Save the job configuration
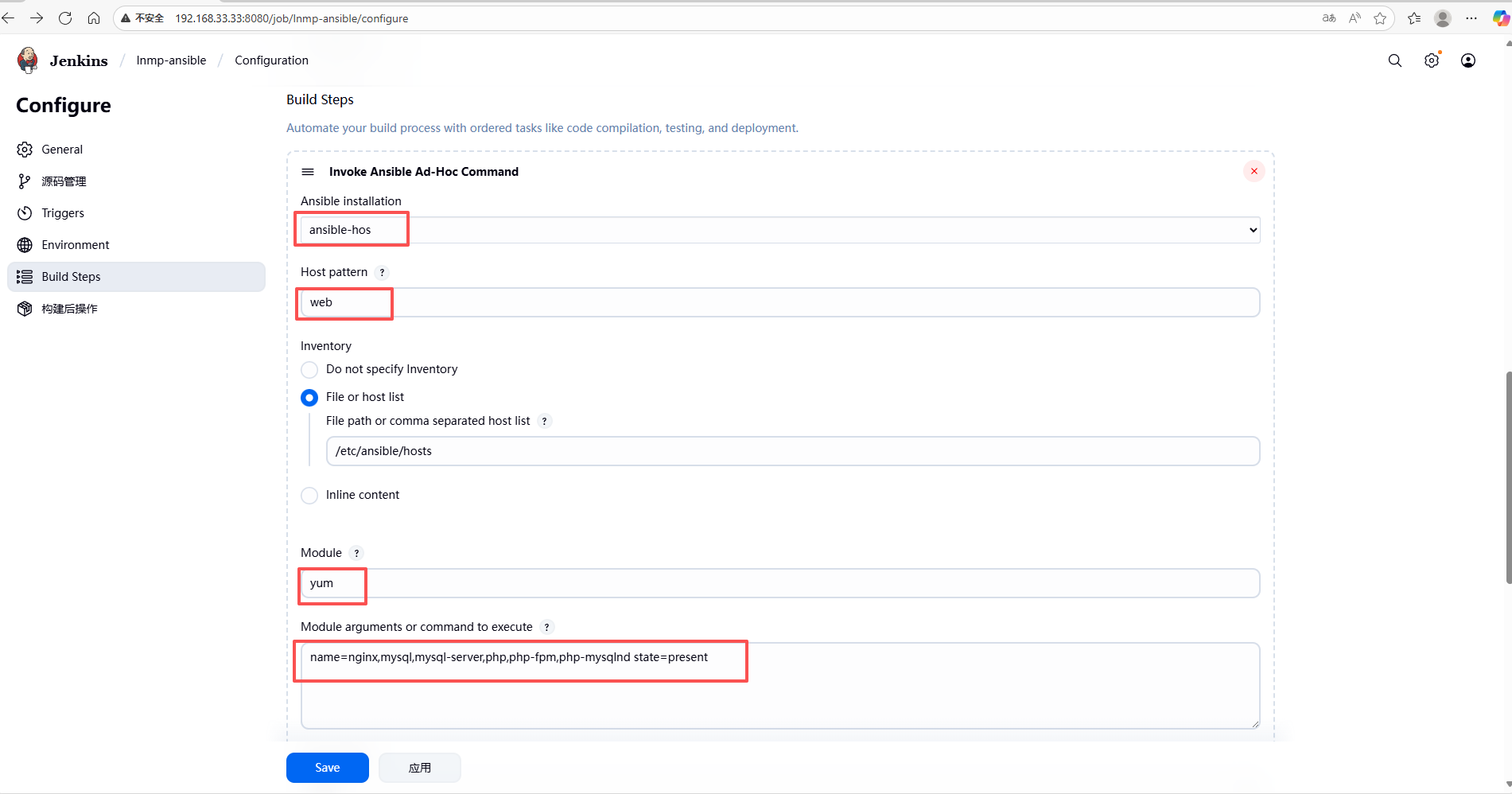The image size is (1512, 794). point(328,768)
